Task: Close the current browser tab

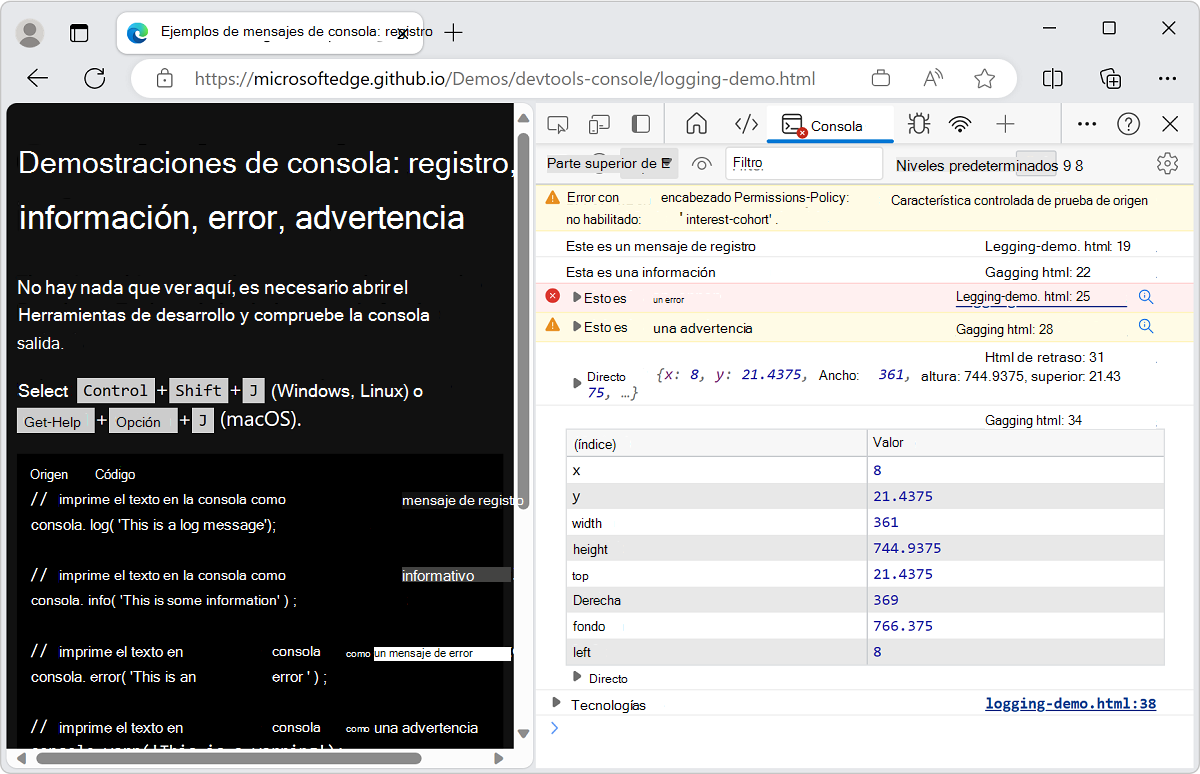Action: click(402, 34)
